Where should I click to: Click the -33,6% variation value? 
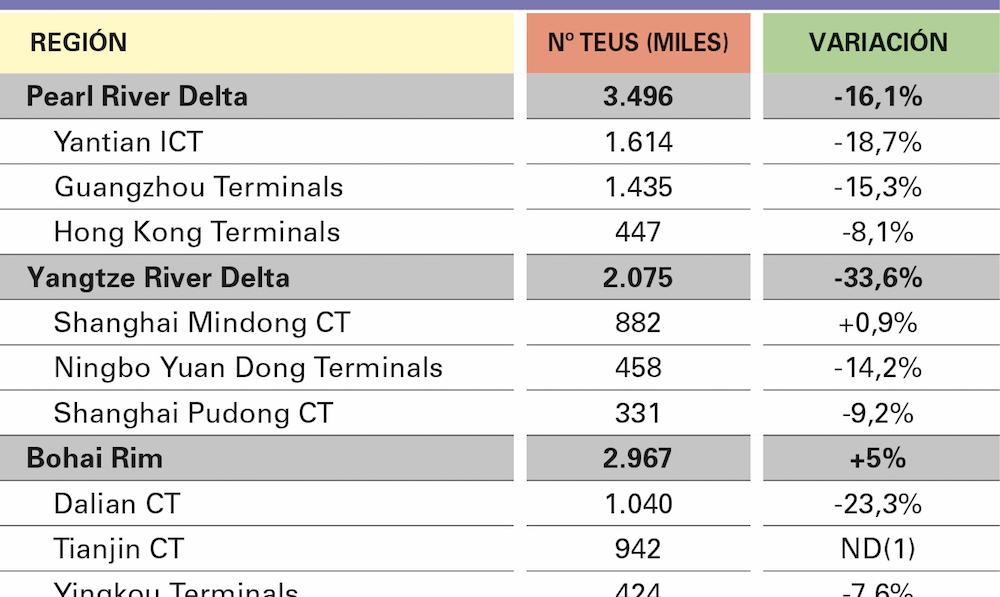[x=878, y=277]
